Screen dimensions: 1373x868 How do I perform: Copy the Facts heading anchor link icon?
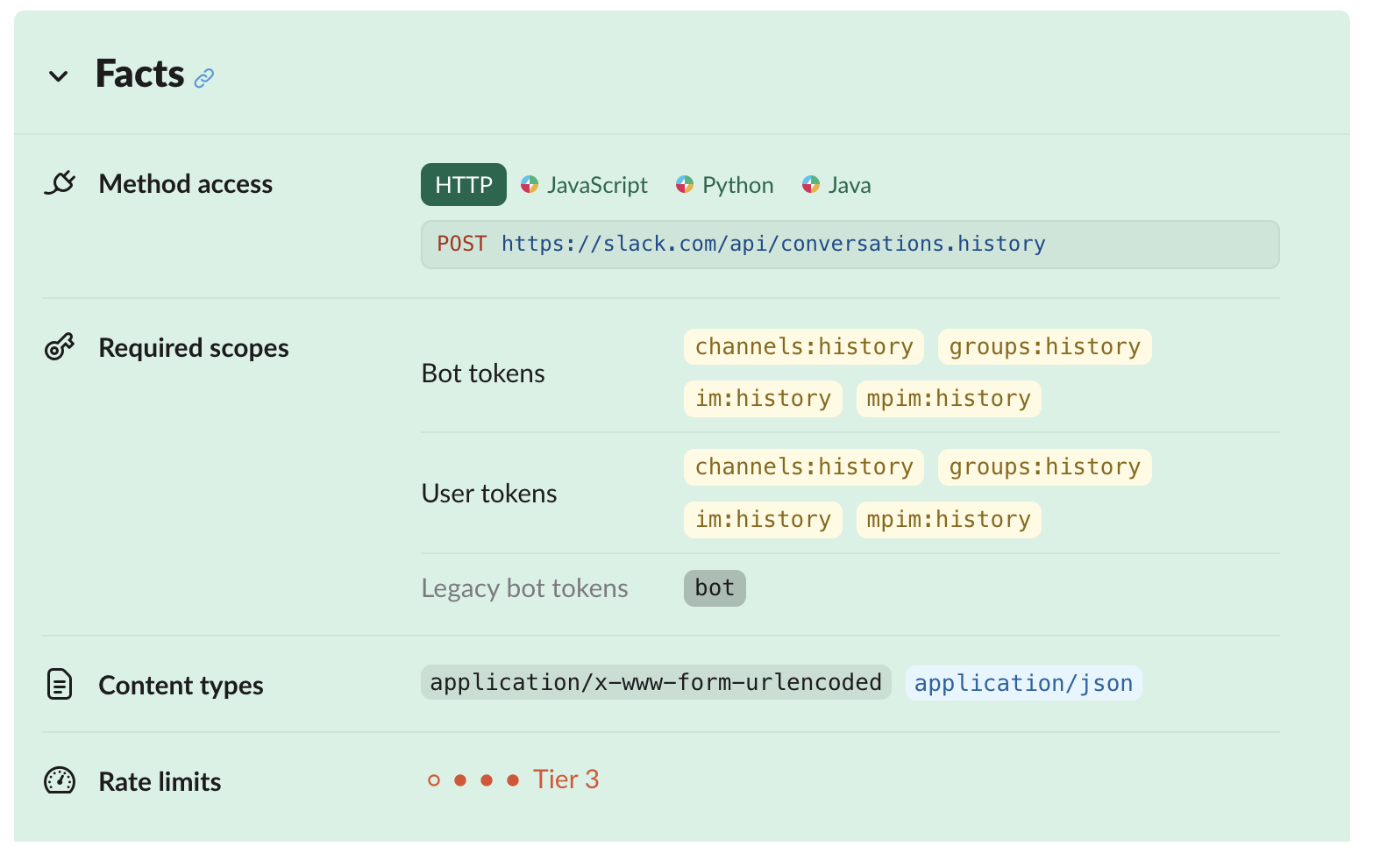[204, 78]
